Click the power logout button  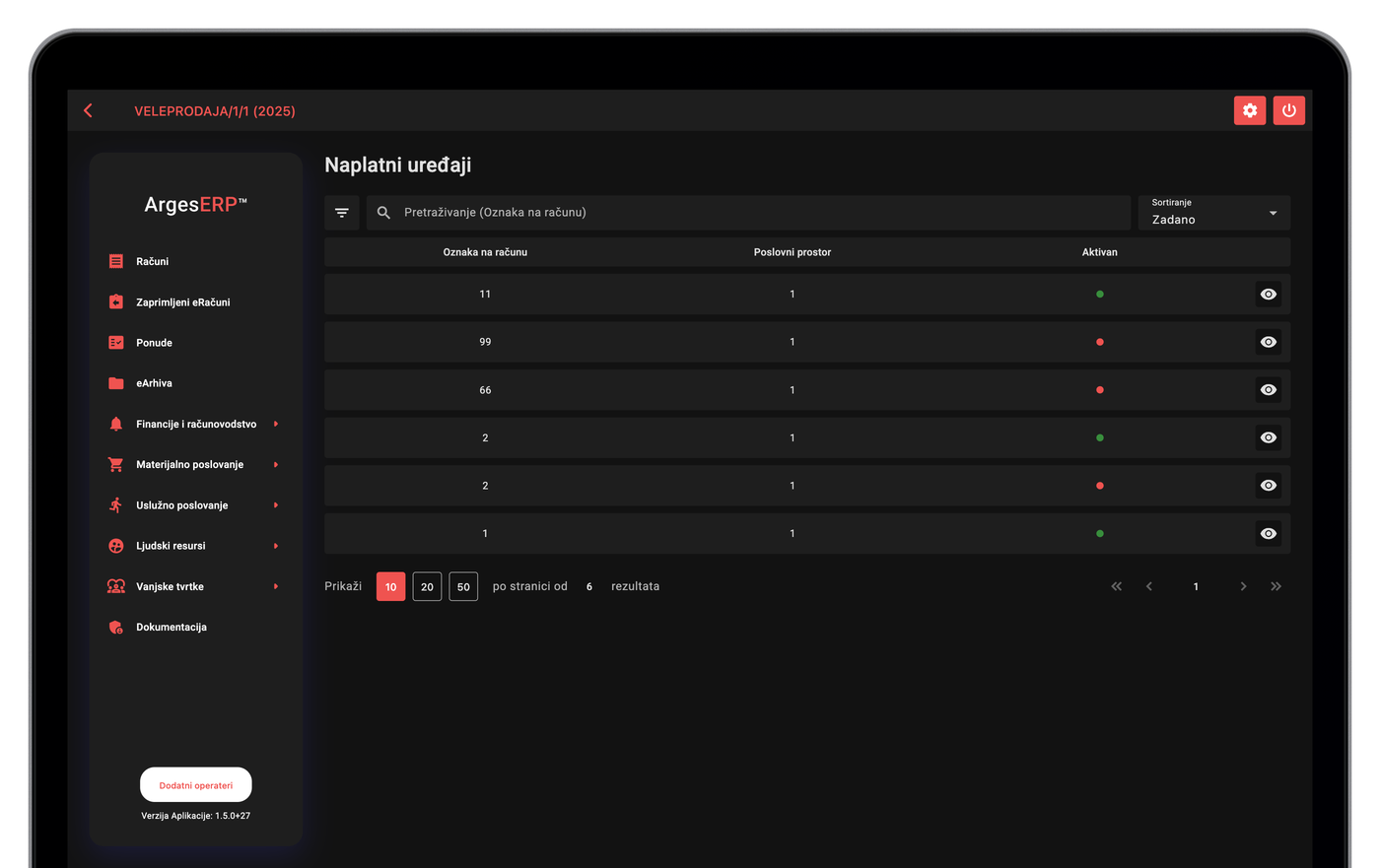tap(1289, 110)
